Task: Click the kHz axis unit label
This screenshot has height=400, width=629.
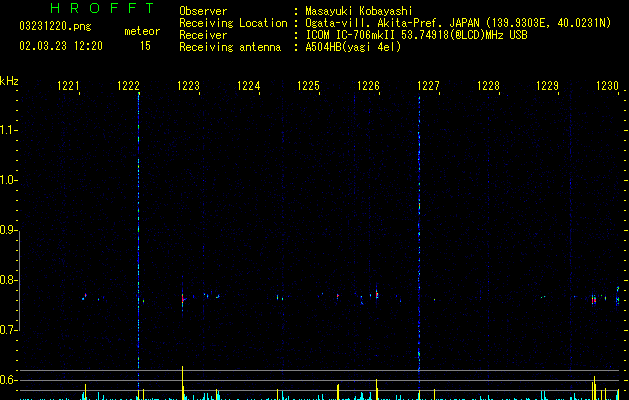Action: tap(9, 81)
